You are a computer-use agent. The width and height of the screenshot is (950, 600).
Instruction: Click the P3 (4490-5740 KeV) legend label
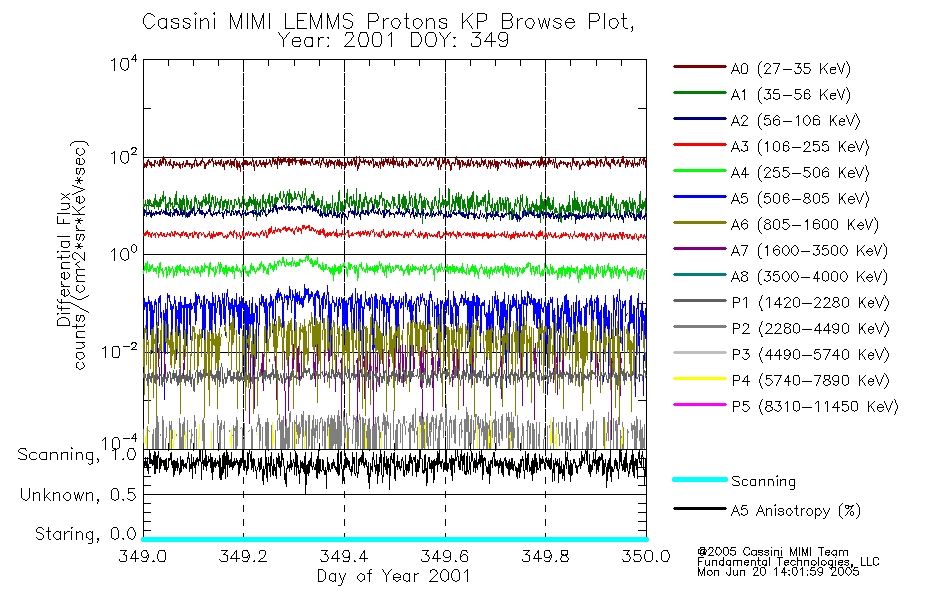(811, 355)
